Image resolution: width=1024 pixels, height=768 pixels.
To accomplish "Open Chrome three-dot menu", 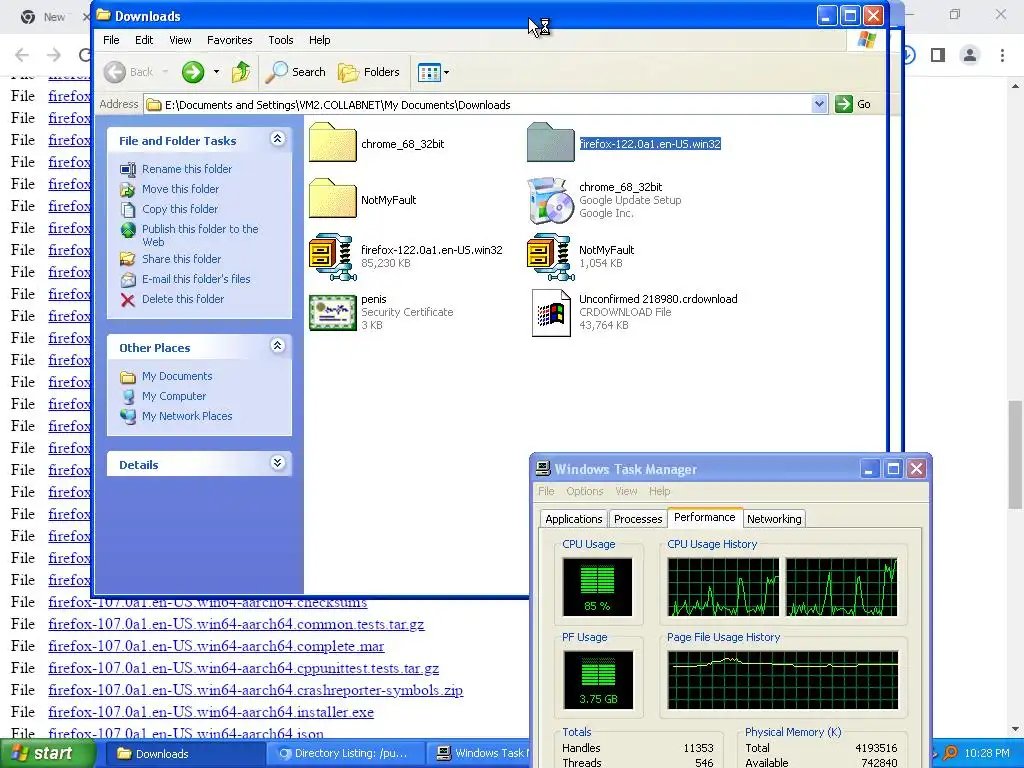I will tap(1002, 55).
